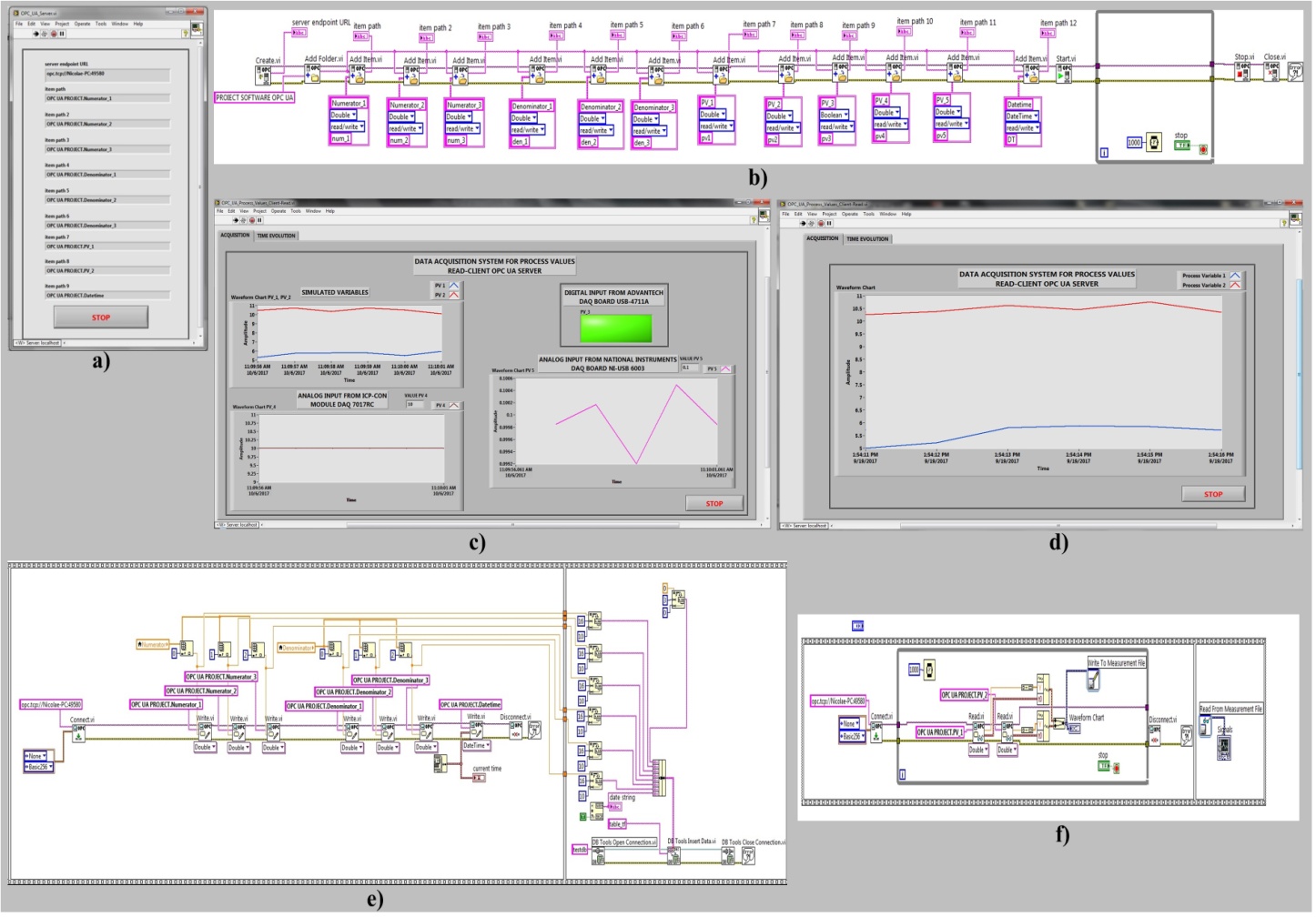Toggle the green PV_3 digital input indicator
The height and width of the screenshot is (917, 1316).
click(616, 328)
